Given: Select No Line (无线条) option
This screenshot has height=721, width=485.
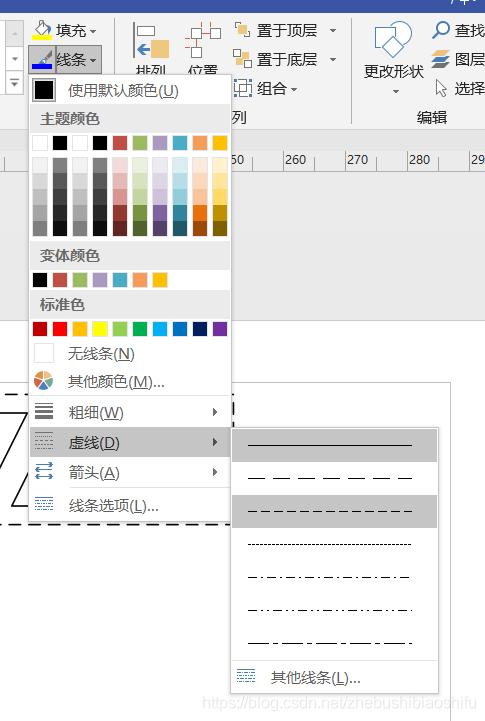Looking at the screenshot, I should pyautogui.click(x=131, y=354).
